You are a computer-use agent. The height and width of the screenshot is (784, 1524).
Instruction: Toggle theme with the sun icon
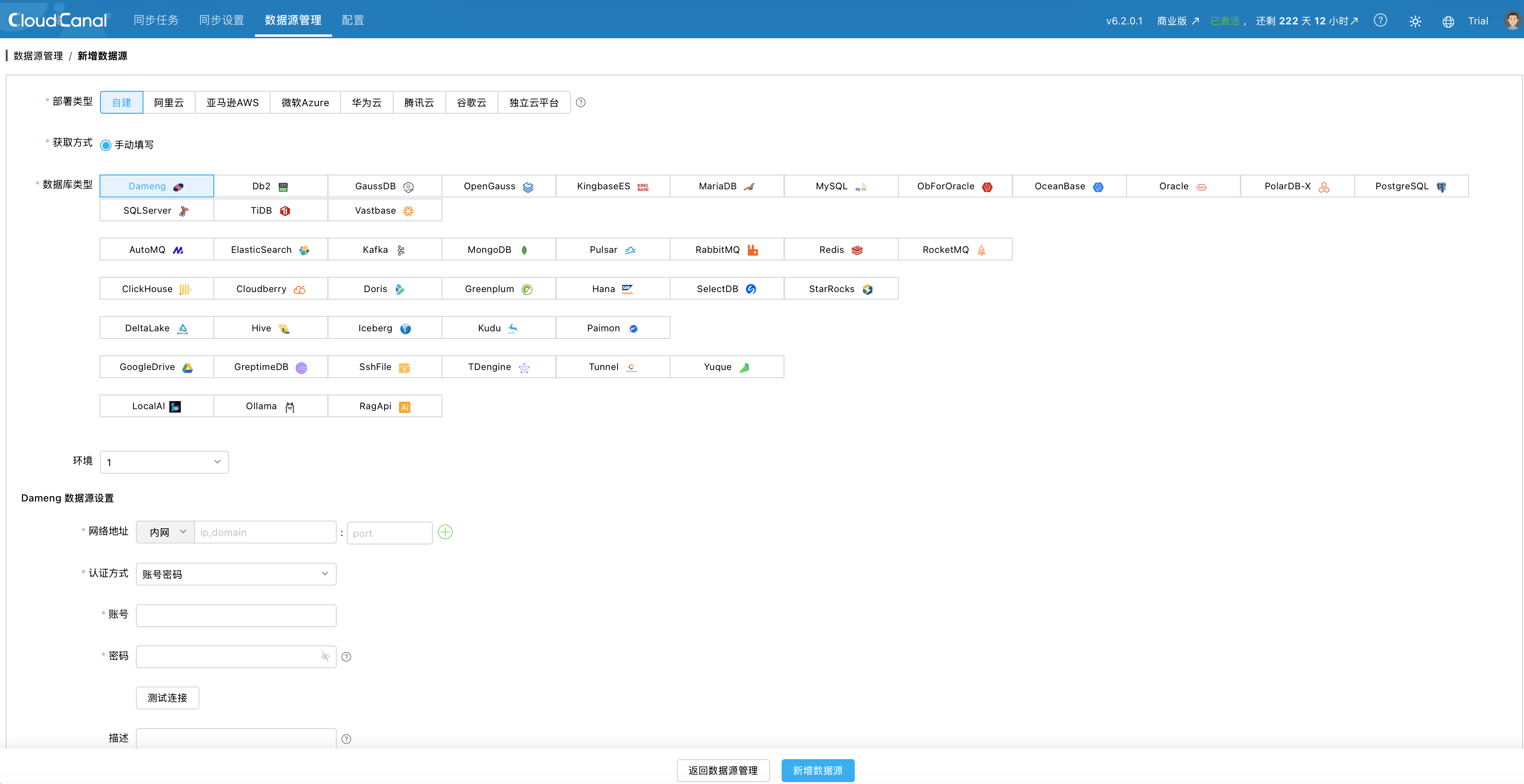1414,22
